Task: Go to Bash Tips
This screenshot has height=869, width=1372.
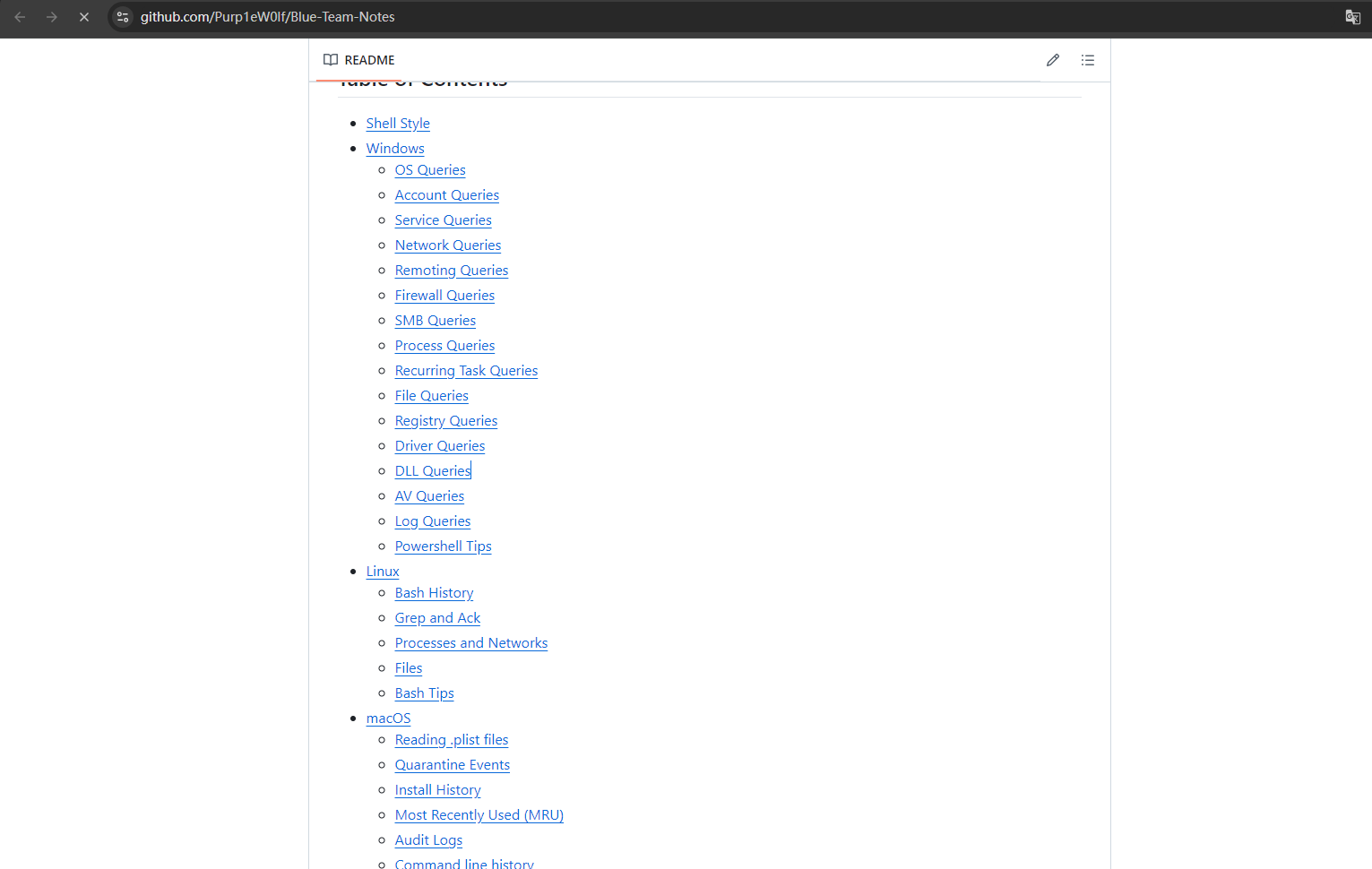Action: point(425,693)
